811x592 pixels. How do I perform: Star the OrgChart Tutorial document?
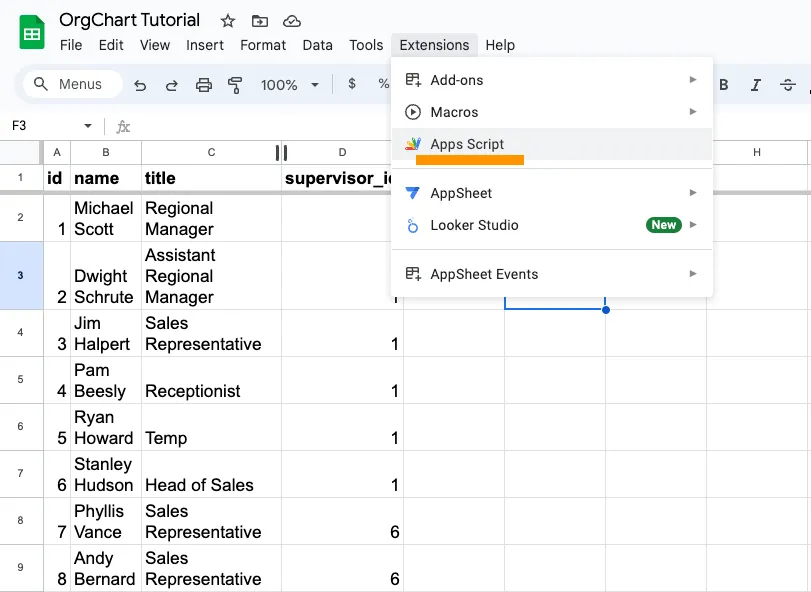coord(228,21)
